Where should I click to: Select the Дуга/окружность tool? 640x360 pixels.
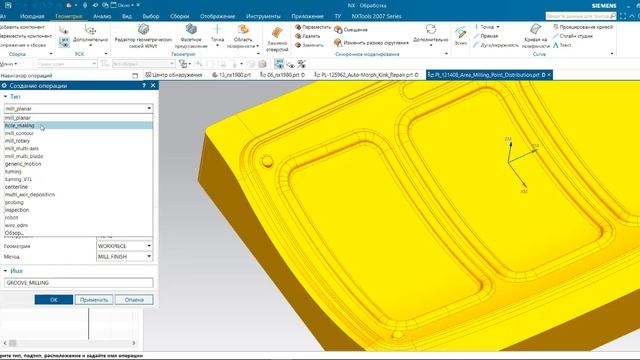(496, 45)
